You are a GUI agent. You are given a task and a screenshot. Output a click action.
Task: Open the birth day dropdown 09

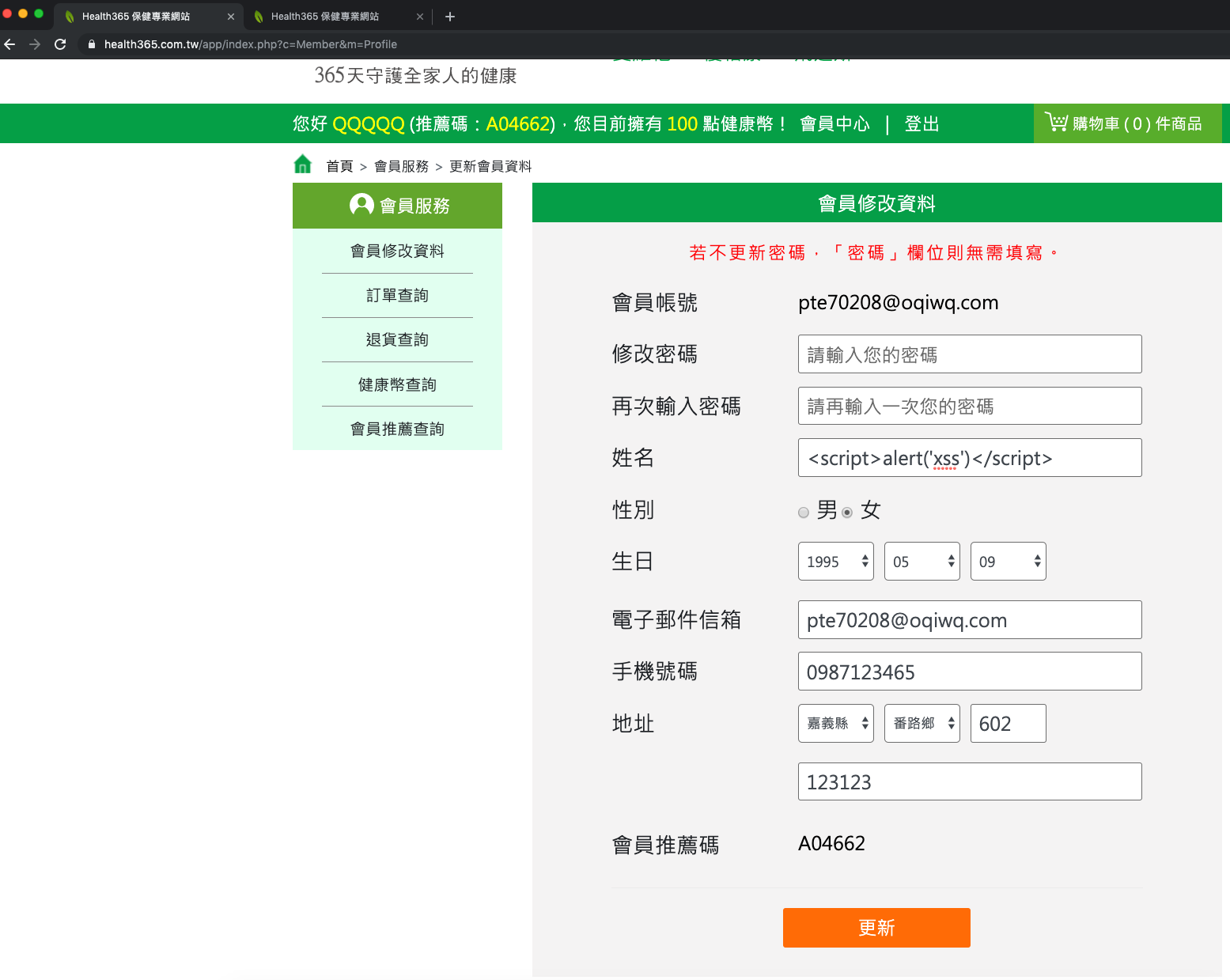coord(1009,562)
